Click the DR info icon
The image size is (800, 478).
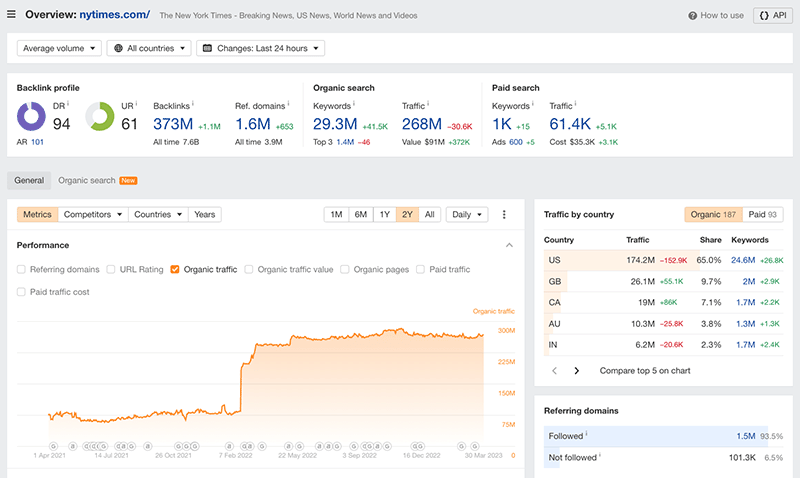point(68,104)
